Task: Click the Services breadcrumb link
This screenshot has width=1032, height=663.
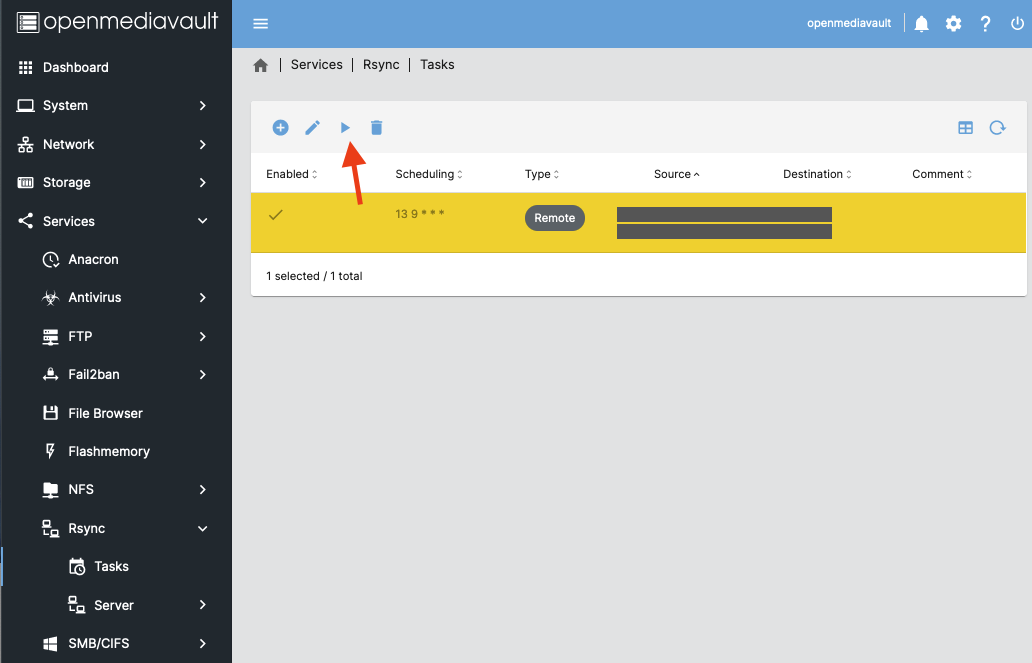Action: click(x=316, y=65)
